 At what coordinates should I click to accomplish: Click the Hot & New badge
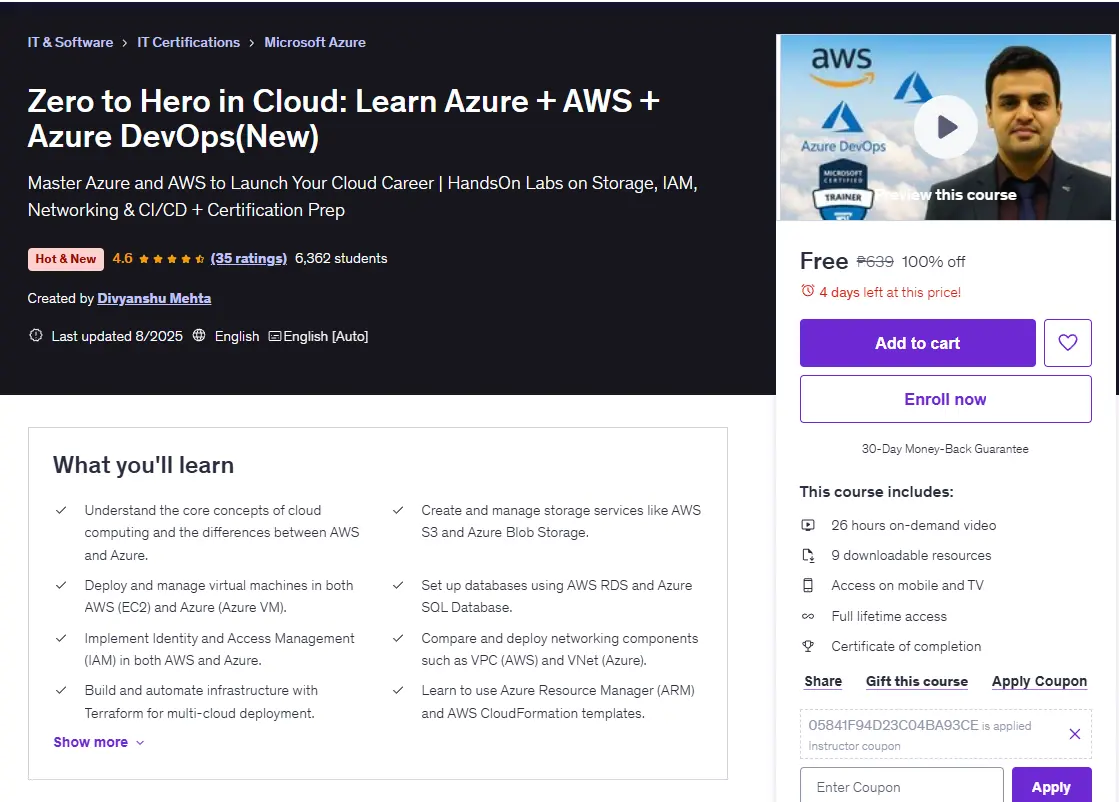66,259
